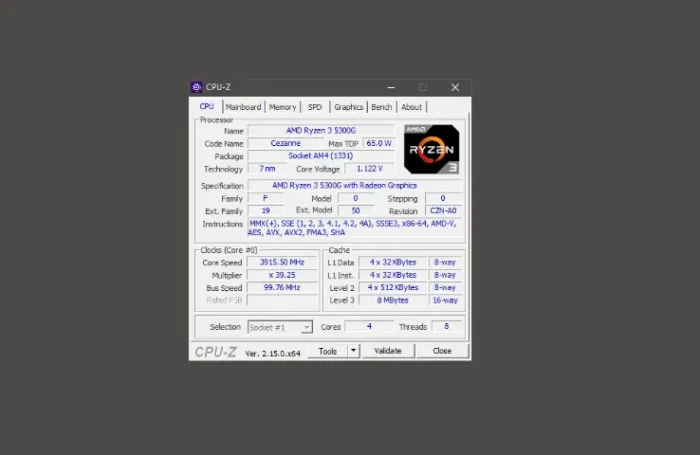The height and width of the screenshot is (455, 700).
Task: Expand the Tools dropdown arrow
Action: [353, 351]
